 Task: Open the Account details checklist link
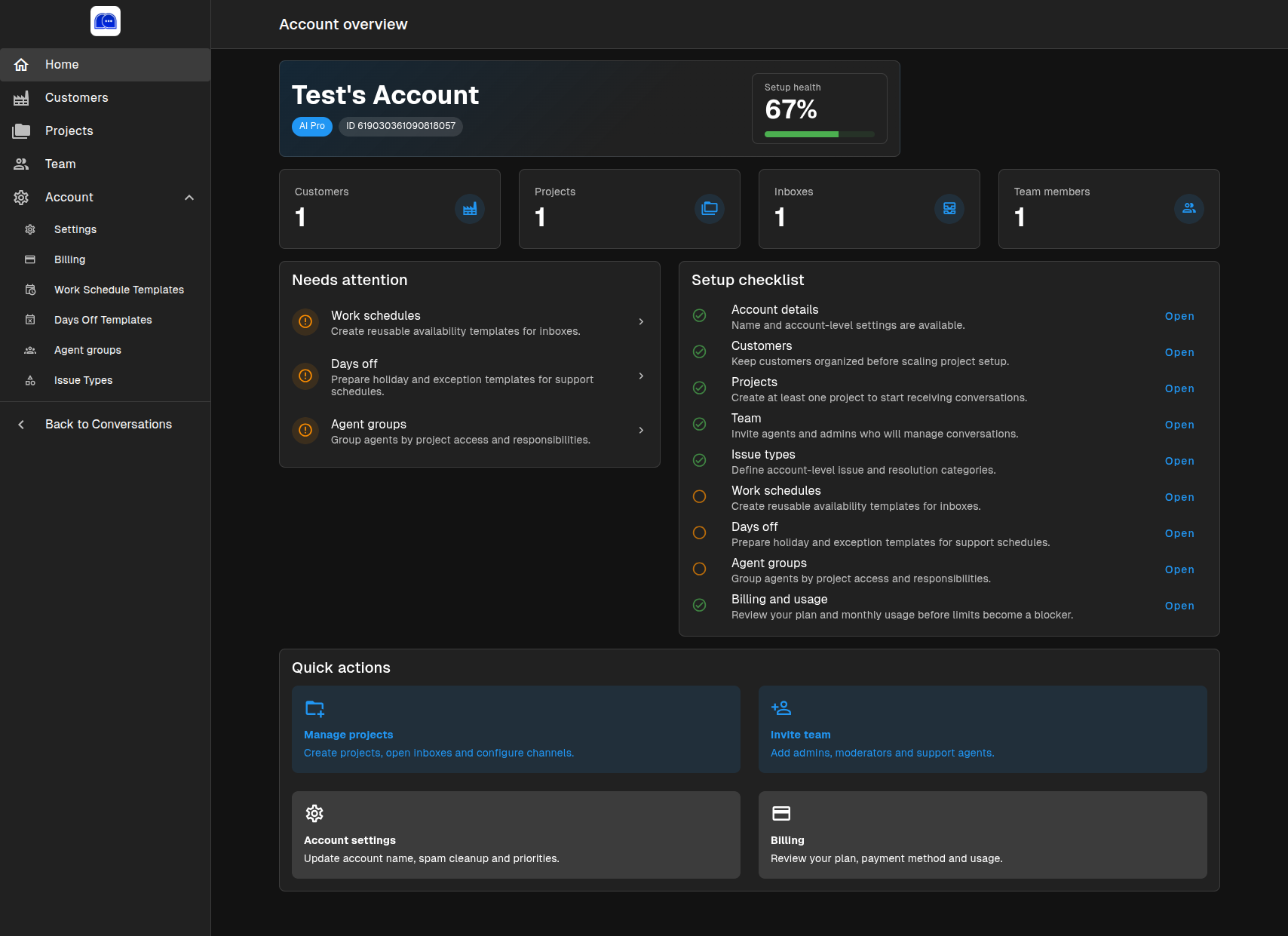pyautogui.click(x=1179, y=317)
